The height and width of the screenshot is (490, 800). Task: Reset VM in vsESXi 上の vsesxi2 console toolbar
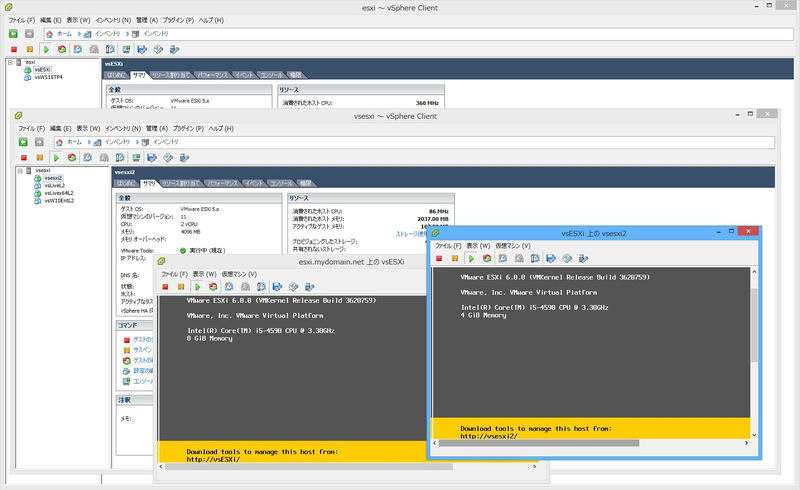[487, 259]
